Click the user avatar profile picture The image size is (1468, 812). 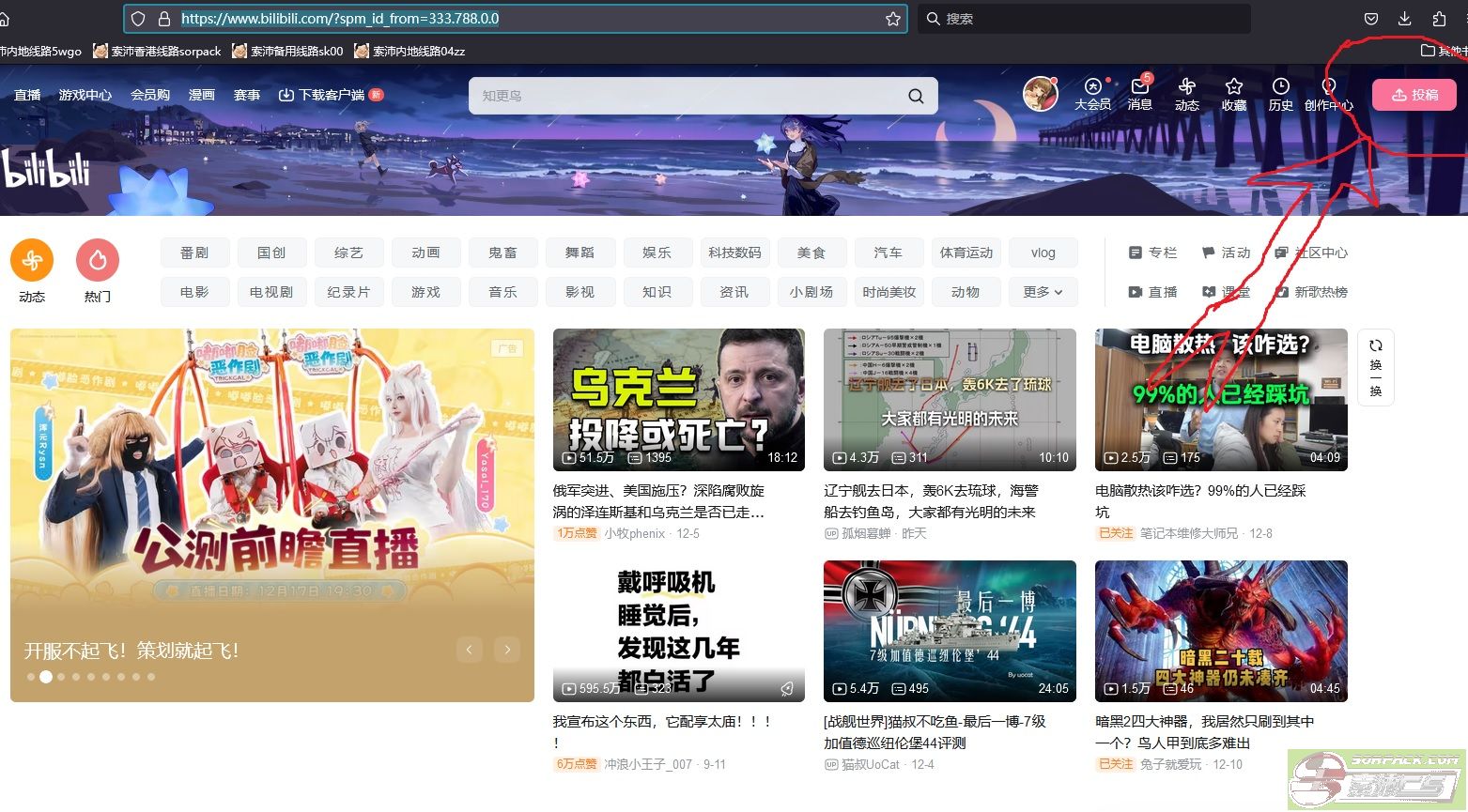pos(1040,94)
